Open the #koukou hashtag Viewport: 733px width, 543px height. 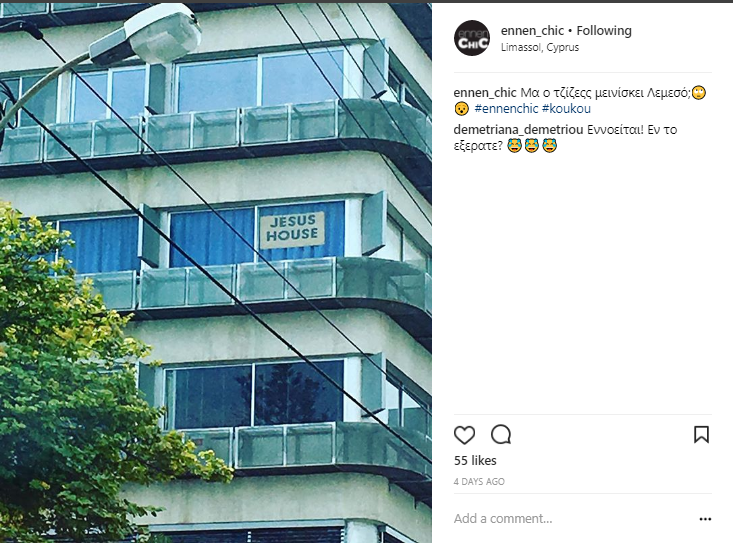[566, 108]
